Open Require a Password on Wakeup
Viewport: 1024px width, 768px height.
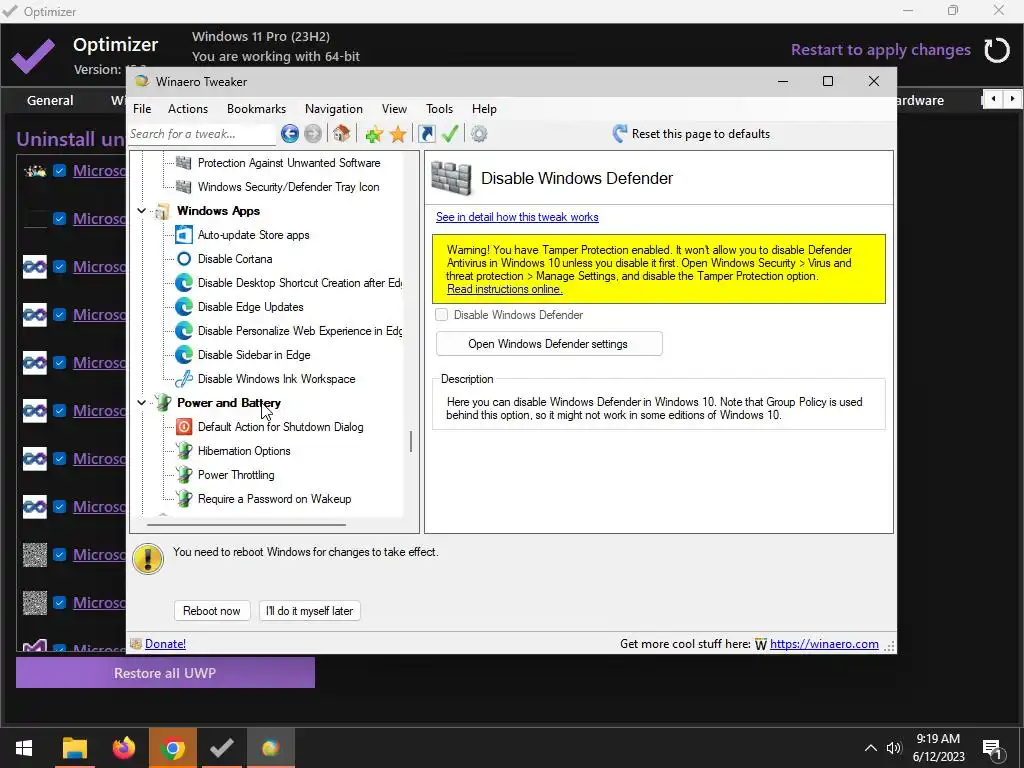[x=274, y=500]
